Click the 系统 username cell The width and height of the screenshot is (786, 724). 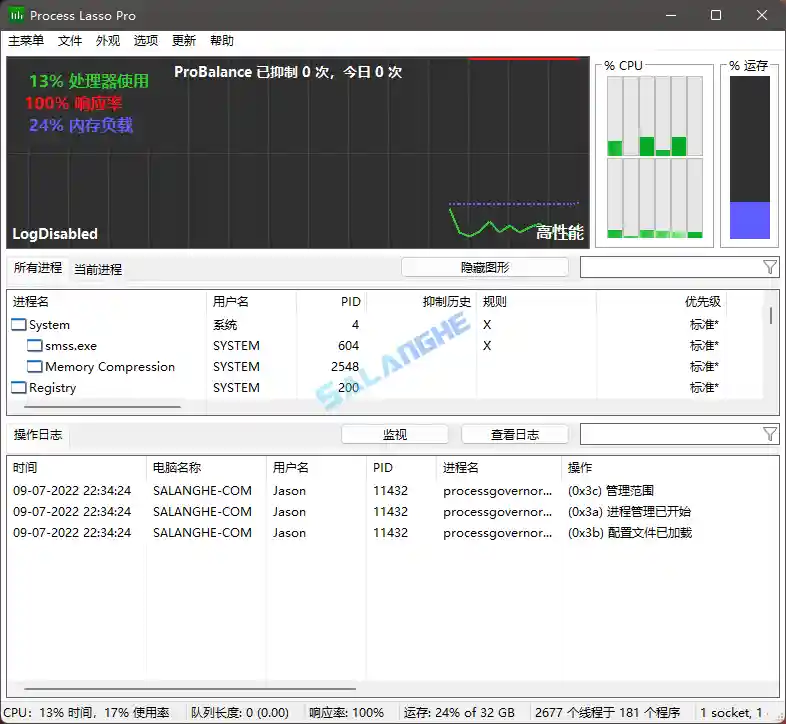(x=225, y=325)
